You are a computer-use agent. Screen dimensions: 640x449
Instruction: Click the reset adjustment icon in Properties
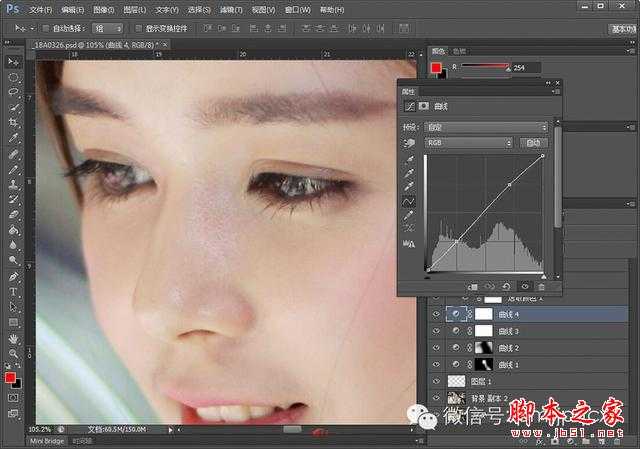[508, 287]
